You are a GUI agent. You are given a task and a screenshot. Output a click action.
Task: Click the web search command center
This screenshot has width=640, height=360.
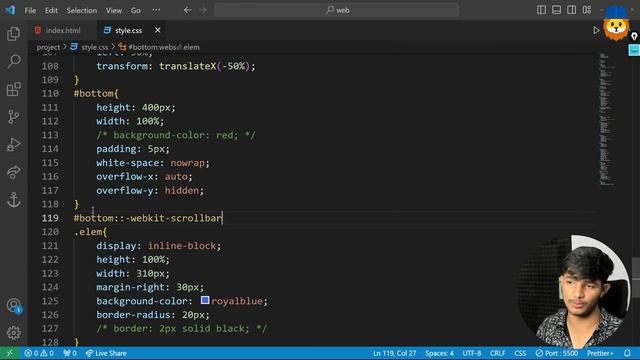[x=336, y=10]
